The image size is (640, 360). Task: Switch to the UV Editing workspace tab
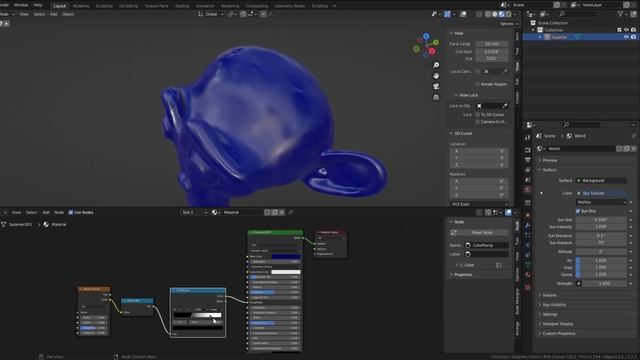pyautogui.click(x=128, y=6)
